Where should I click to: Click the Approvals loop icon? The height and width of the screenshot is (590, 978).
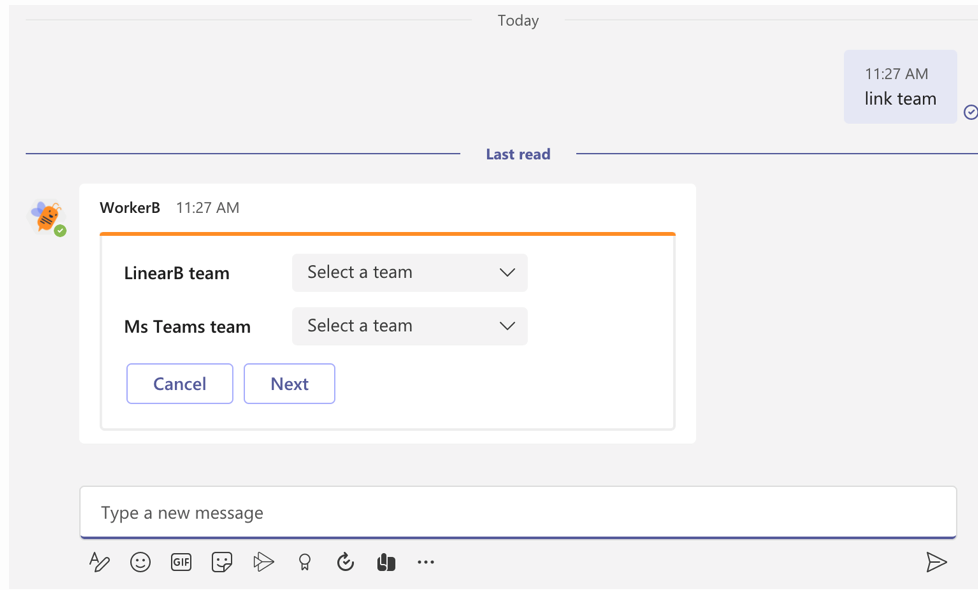[x=345, y=562]
